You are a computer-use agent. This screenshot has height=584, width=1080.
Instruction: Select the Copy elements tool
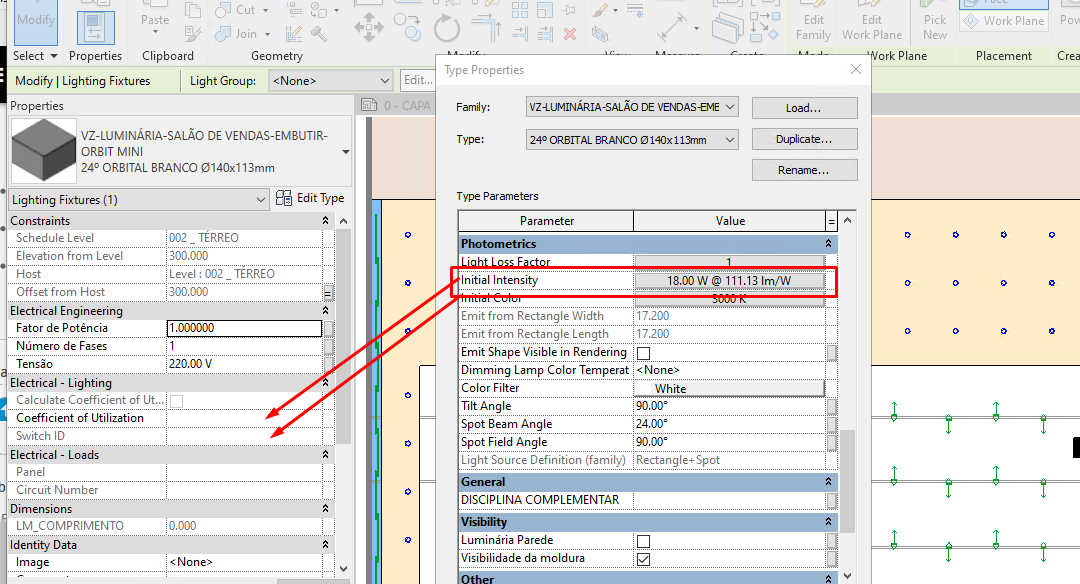coord(408,26)
